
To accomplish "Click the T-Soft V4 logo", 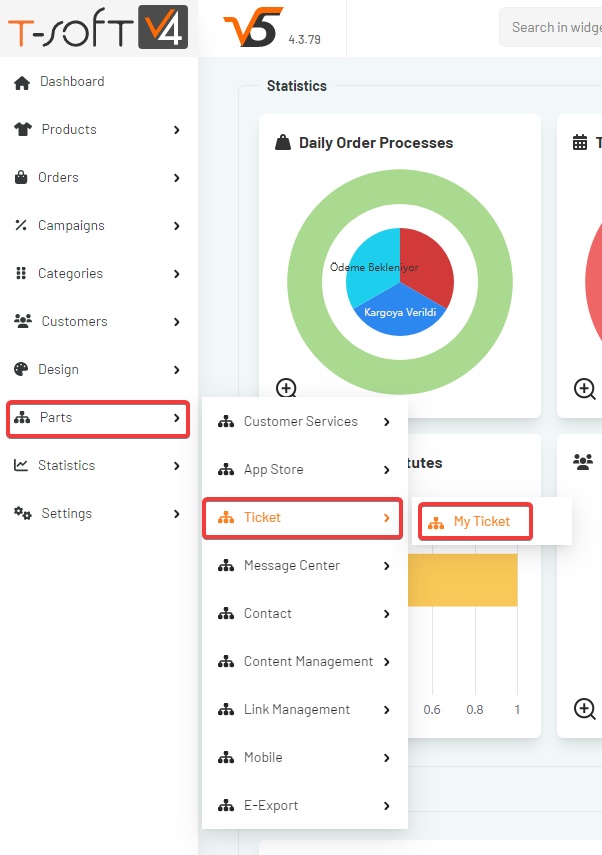I will [x=98, y=29].
